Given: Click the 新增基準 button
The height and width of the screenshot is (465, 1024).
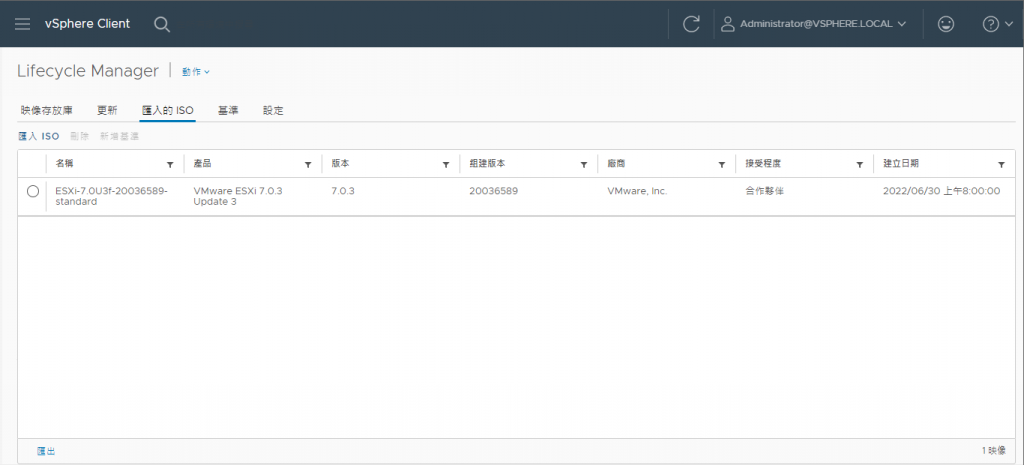Looking at the screenshot, I should point(119,136).
